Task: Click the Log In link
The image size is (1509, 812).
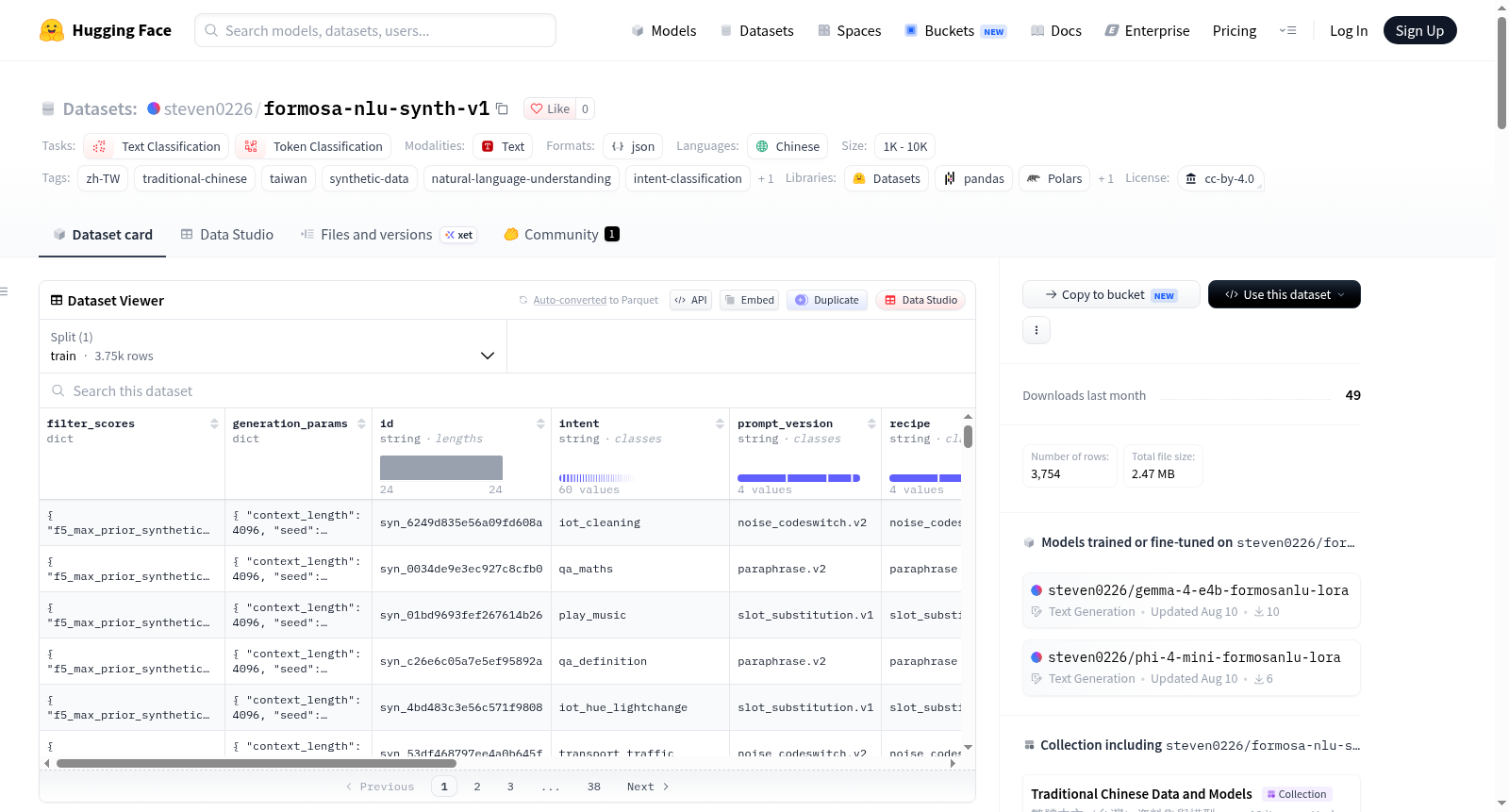Action: pyautogui.click(x=1349, y=30)
